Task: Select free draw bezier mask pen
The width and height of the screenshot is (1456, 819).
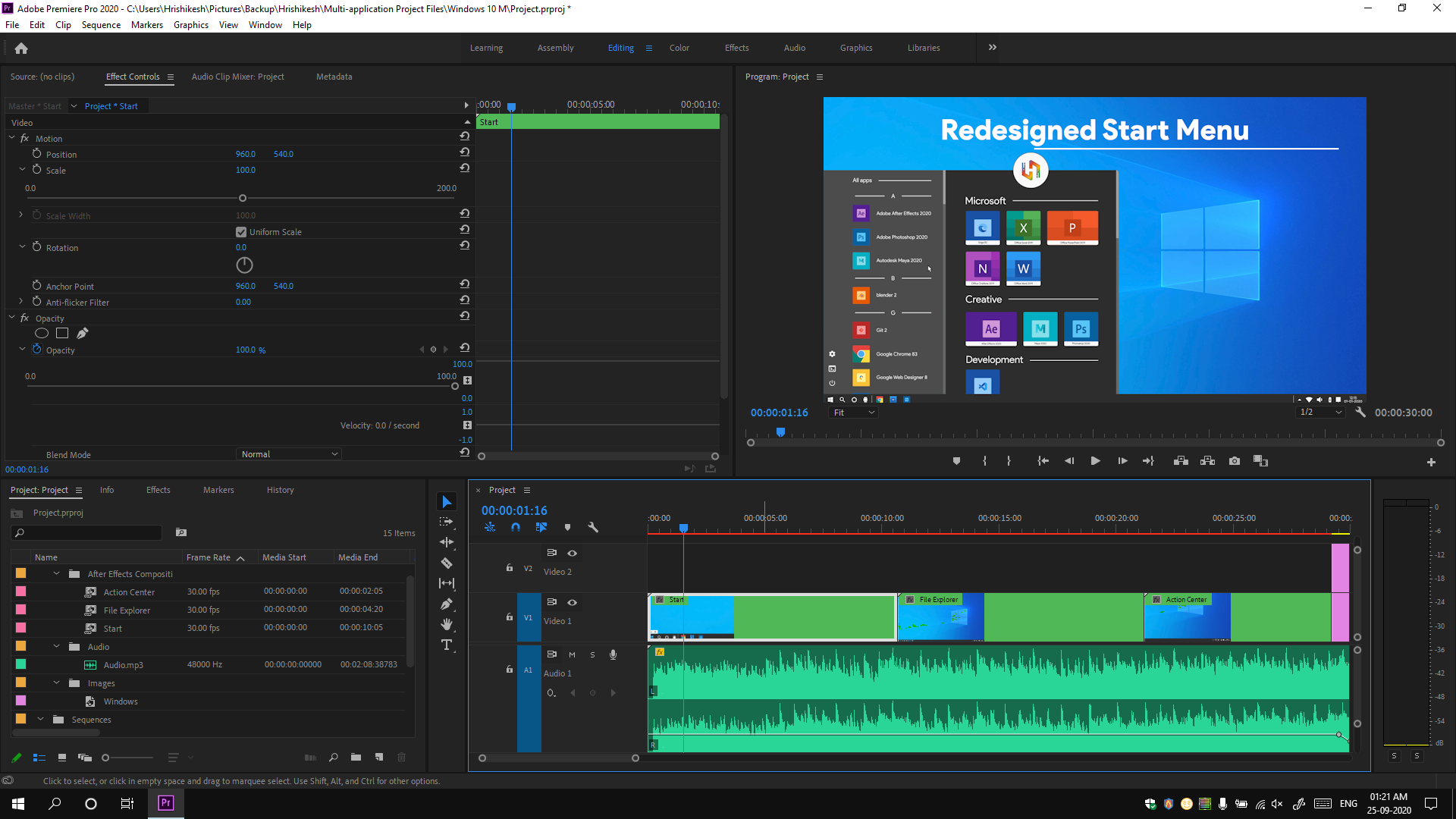Action: (x=83, y=333)
